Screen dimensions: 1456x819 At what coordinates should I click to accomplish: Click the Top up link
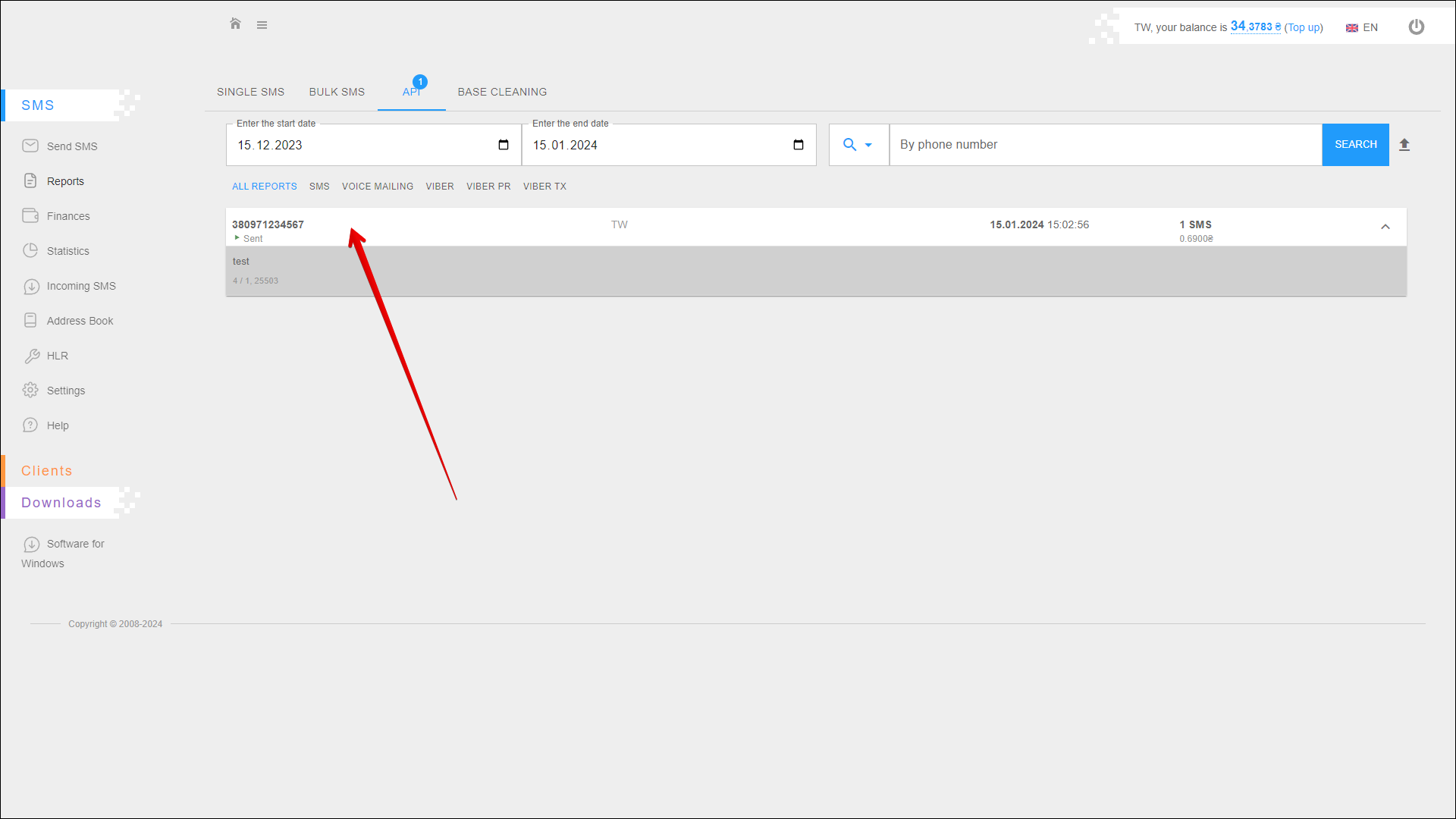tap(1303, 27)
